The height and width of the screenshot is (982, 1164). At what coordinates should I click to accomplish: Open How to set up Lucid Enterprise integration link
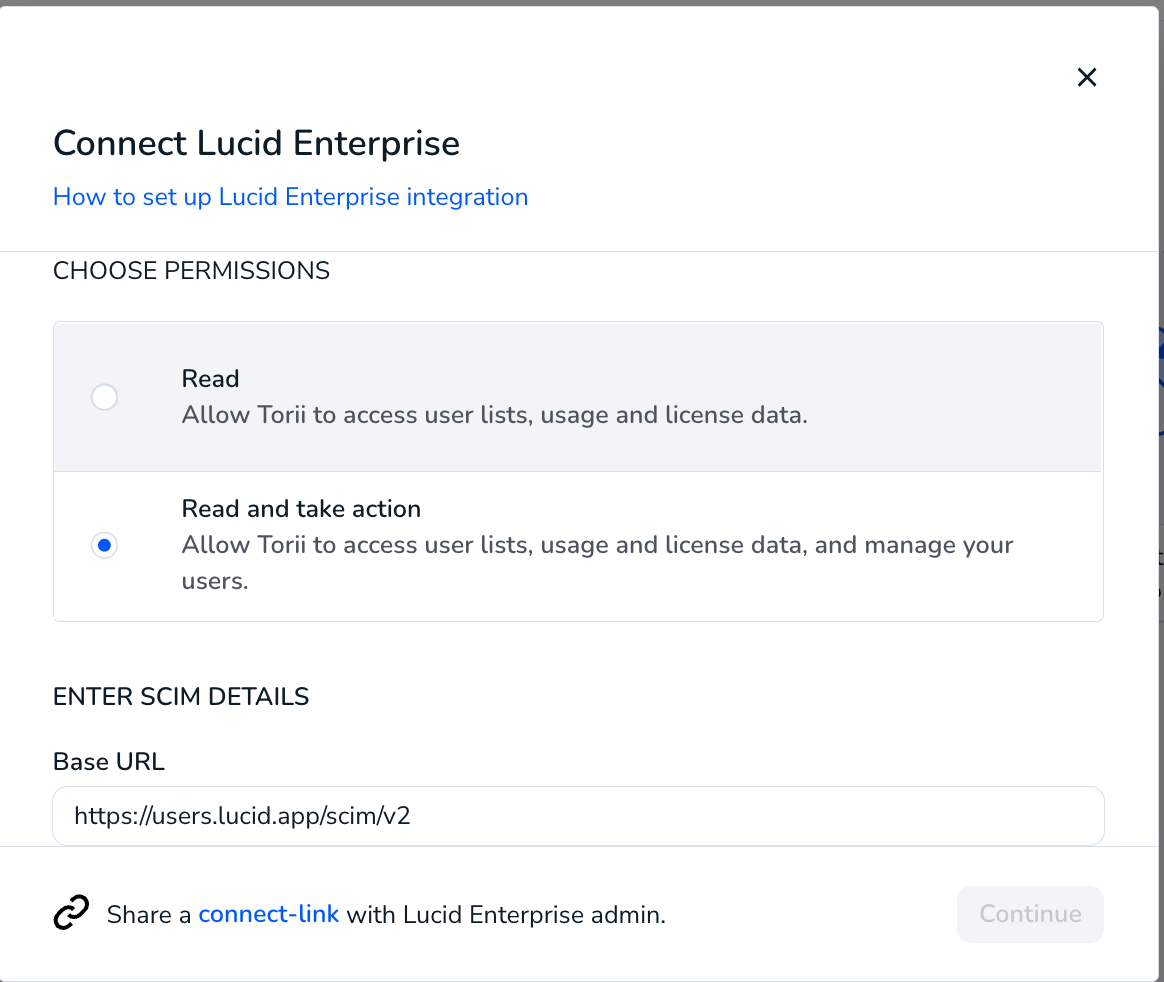click(x=290, y=197)
